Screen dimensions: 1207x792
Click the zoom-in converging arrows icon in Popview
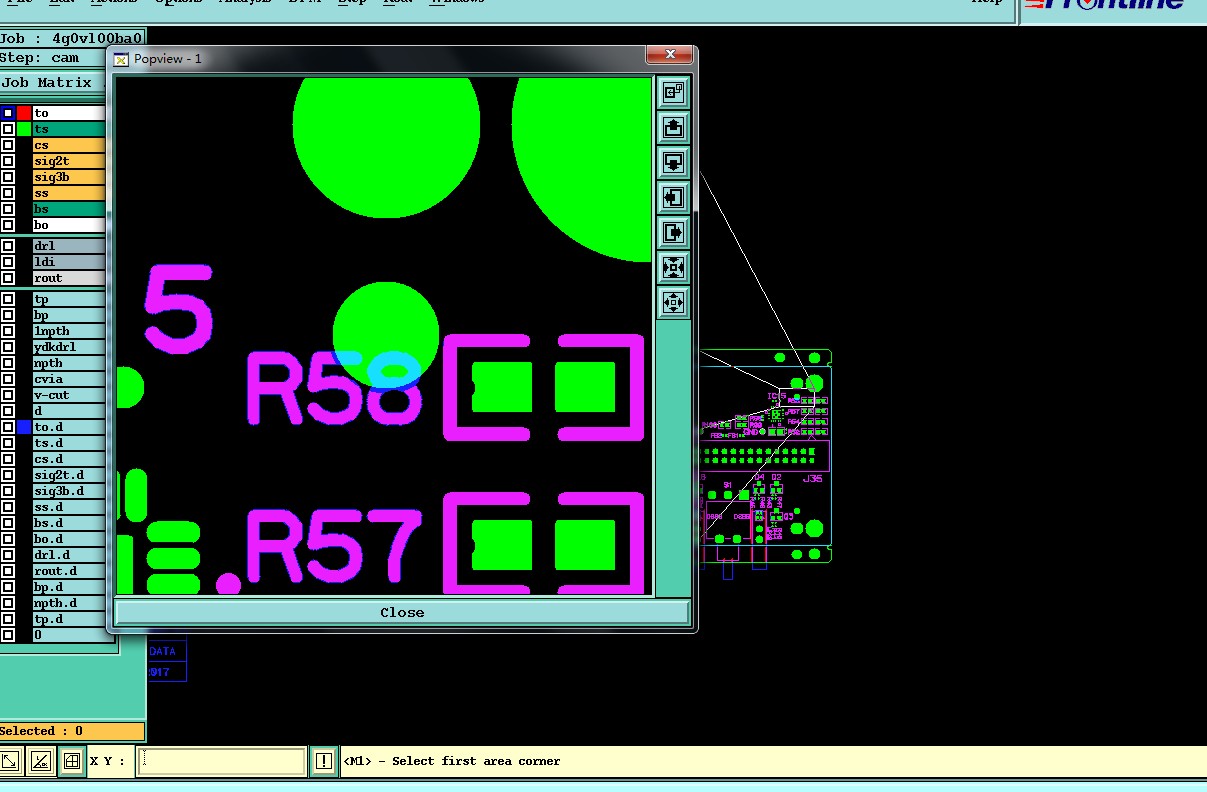[673, 267]
